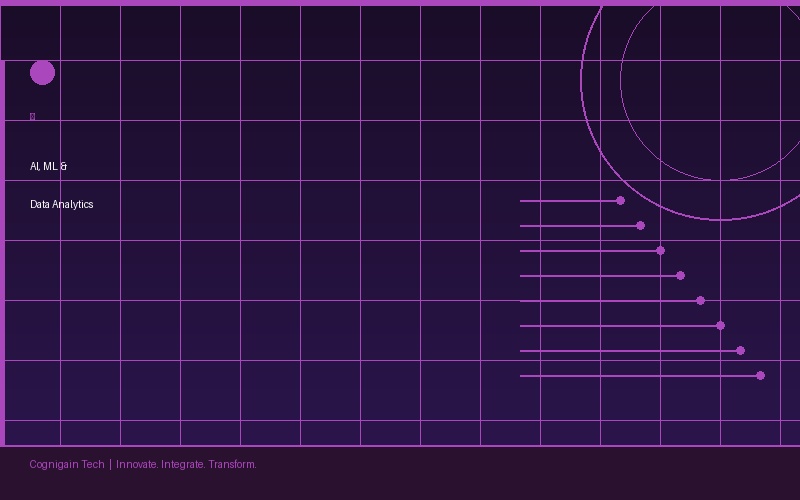This screenshot has height=500, width=800.
Task: Click the track of the longest horizontal line
Action: point(638,376)
